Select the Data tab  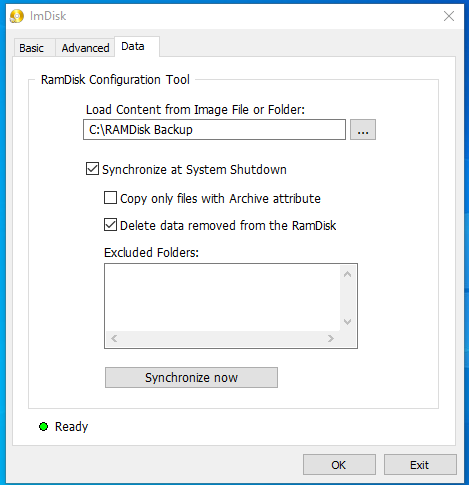133,46
